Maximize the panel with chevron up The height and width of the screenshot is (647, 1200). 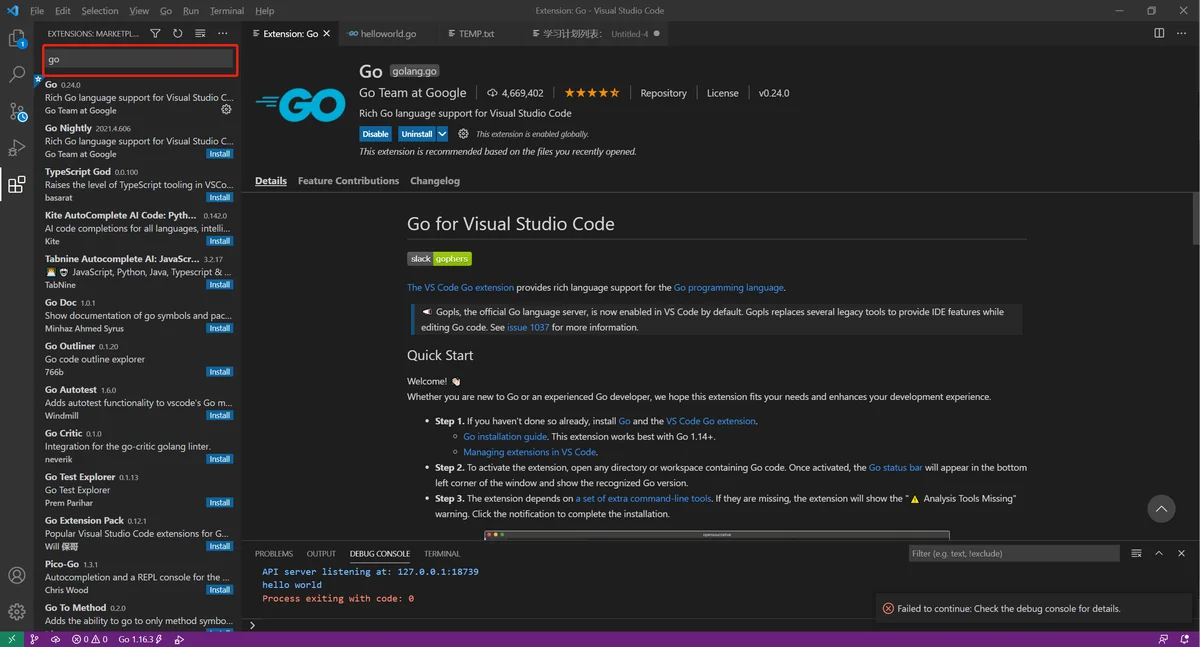pos(1159,553)
